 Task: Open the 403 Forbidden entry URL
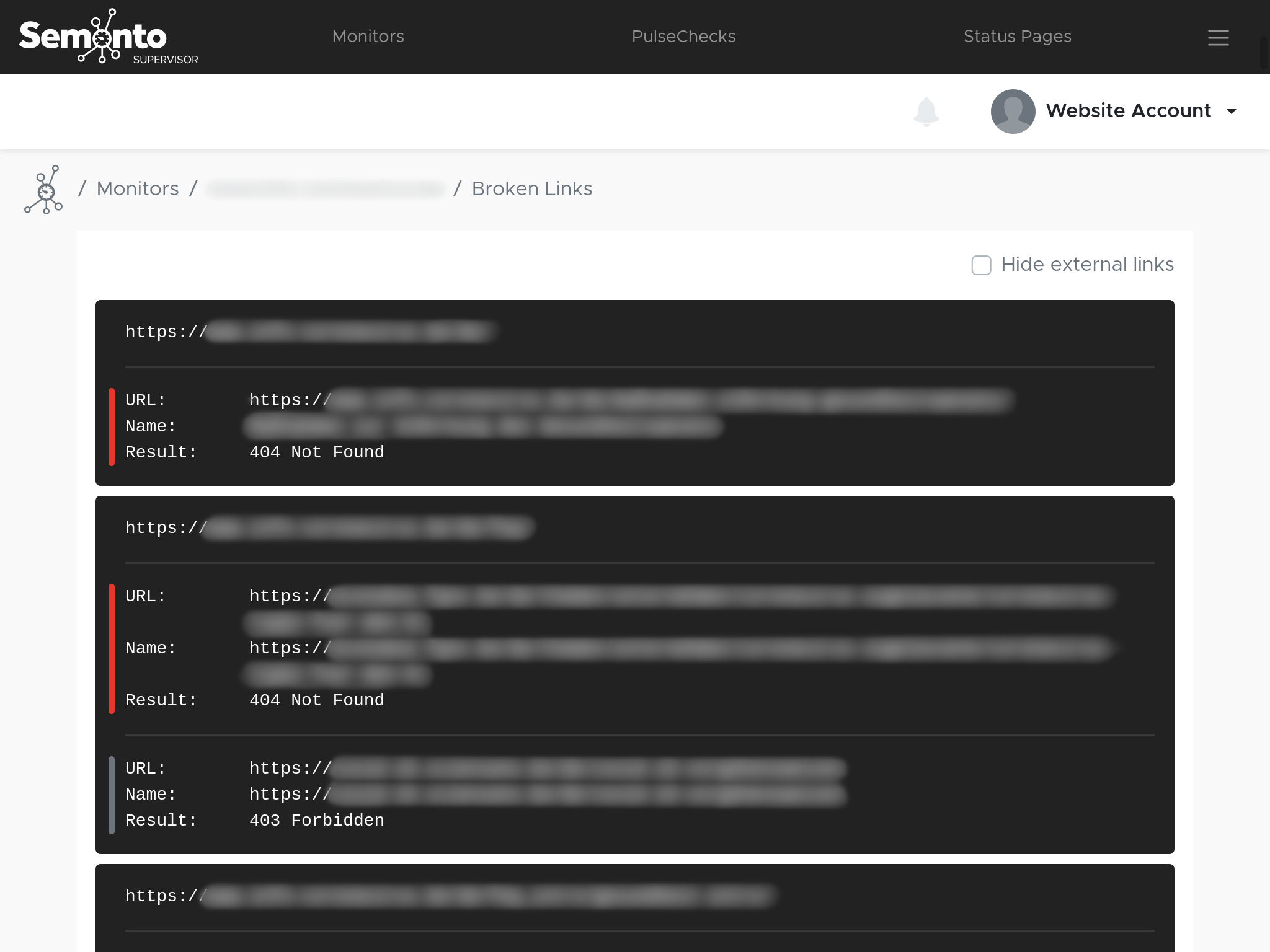tap(547, 769)
